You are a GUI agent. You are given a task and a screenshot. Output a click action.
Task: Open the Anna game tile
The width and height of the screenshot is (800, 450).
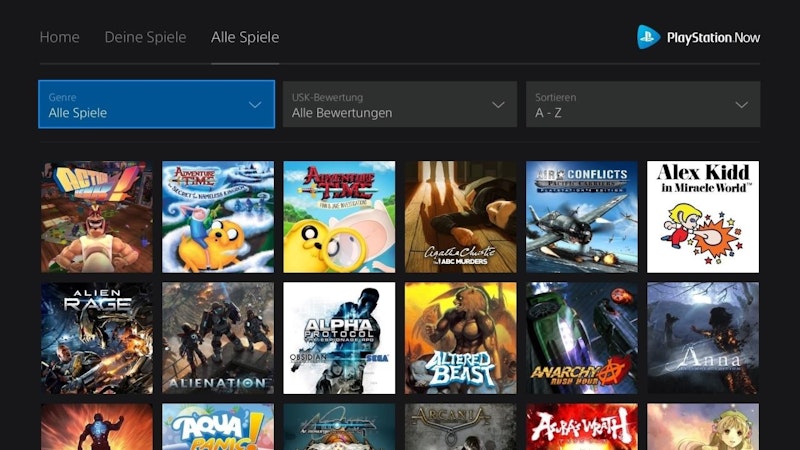click(703, 338)
